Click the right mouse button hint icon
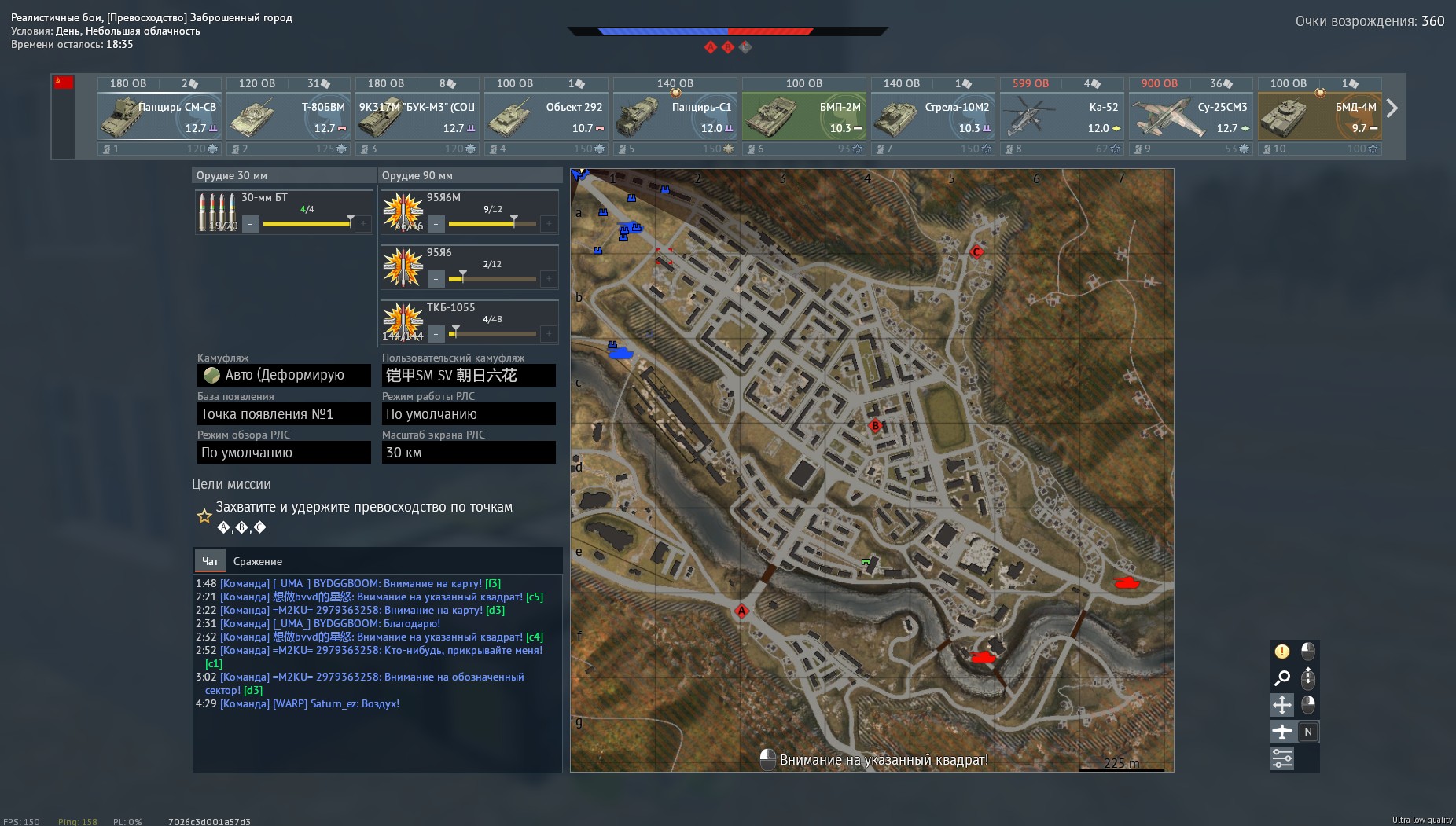 [x=1308, y=704]
